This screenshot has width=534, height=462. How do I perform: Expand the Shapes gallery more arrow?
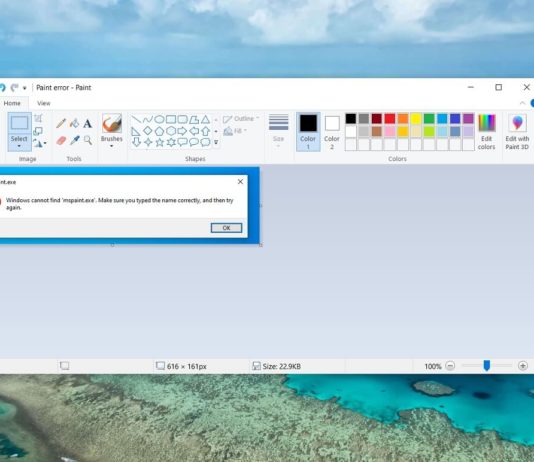(x=216, y=143)
